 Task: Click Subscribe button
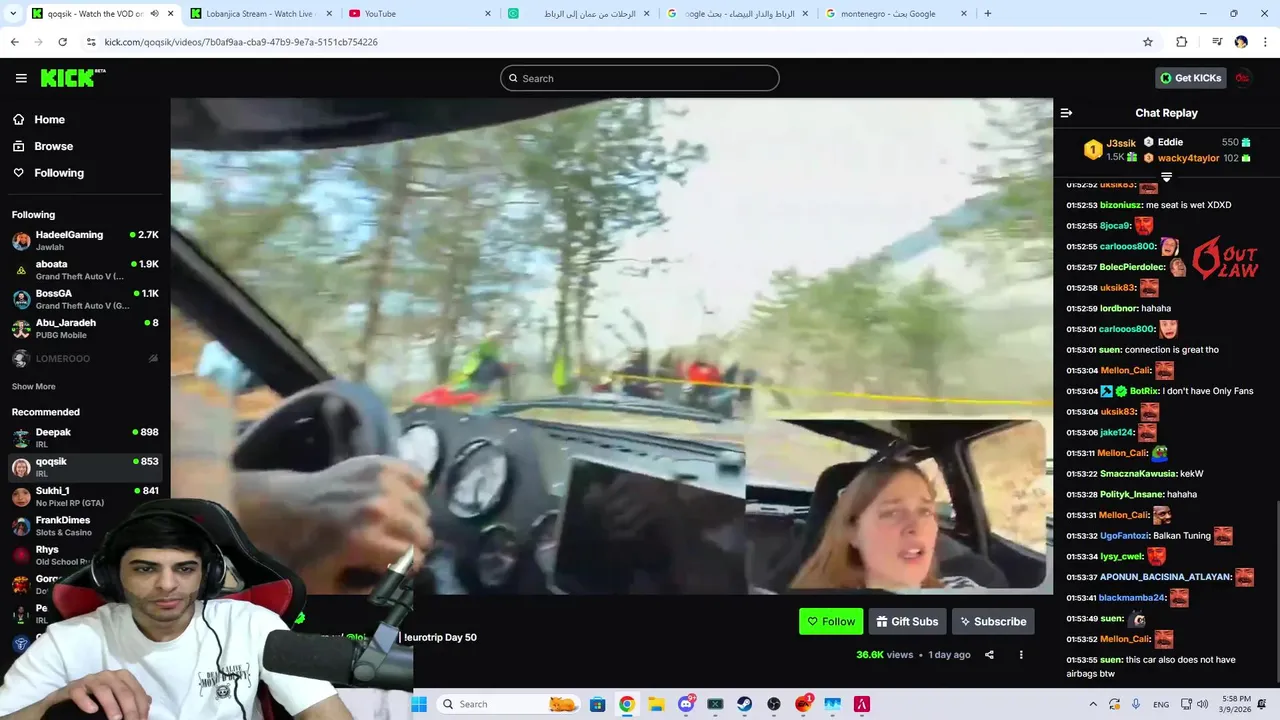coord(993,621)
